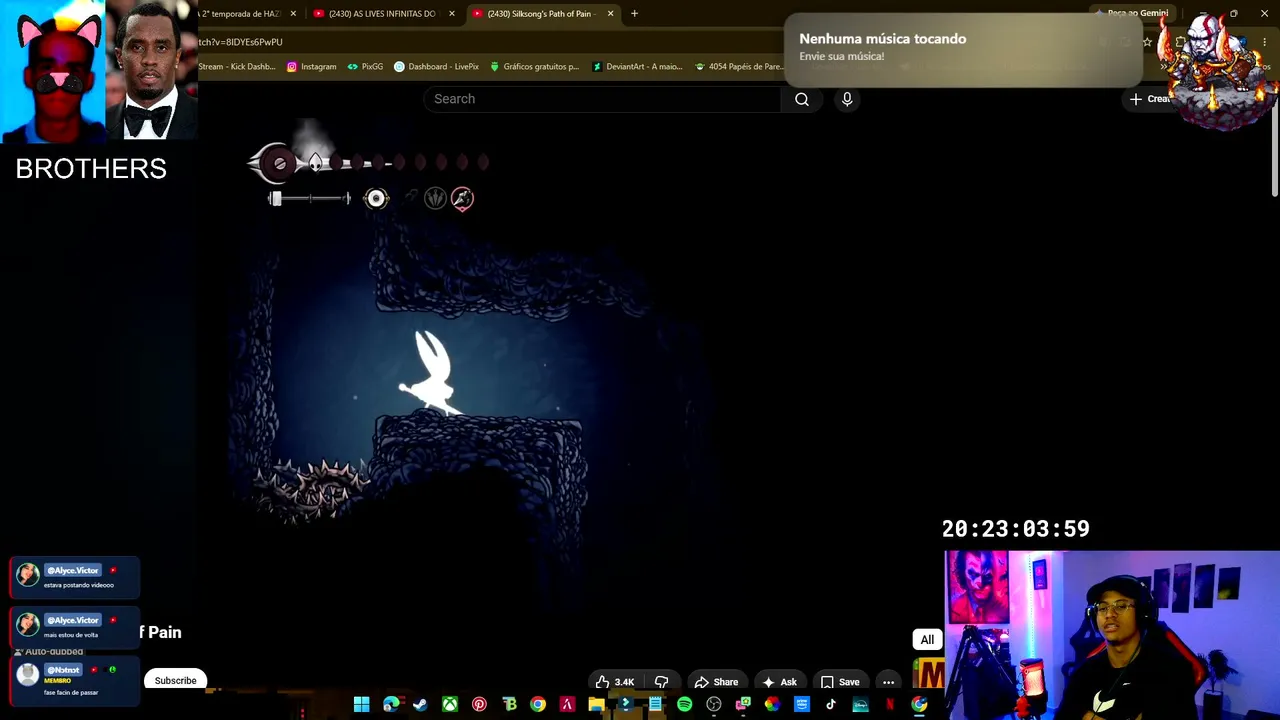Open the more actions three-dot menu

[x=888, y=682]
